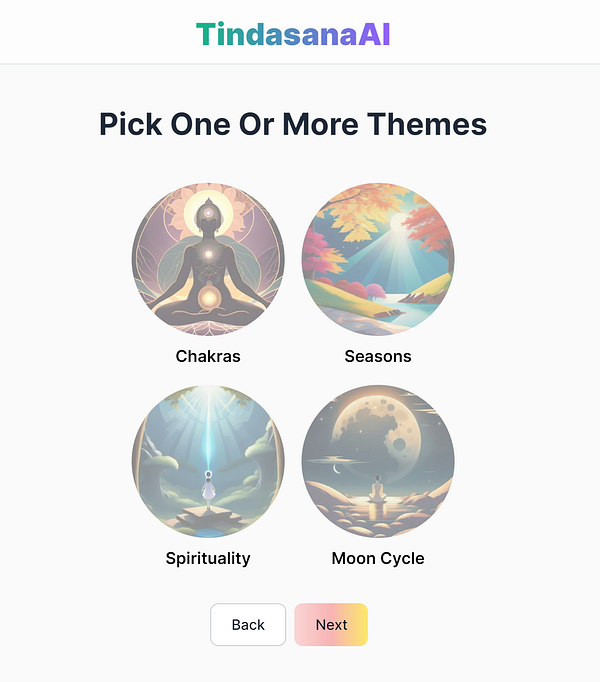Screen dimensions: 600x682
Task: Choose the Spirituality theme image
Action: (x=208, y=461)
